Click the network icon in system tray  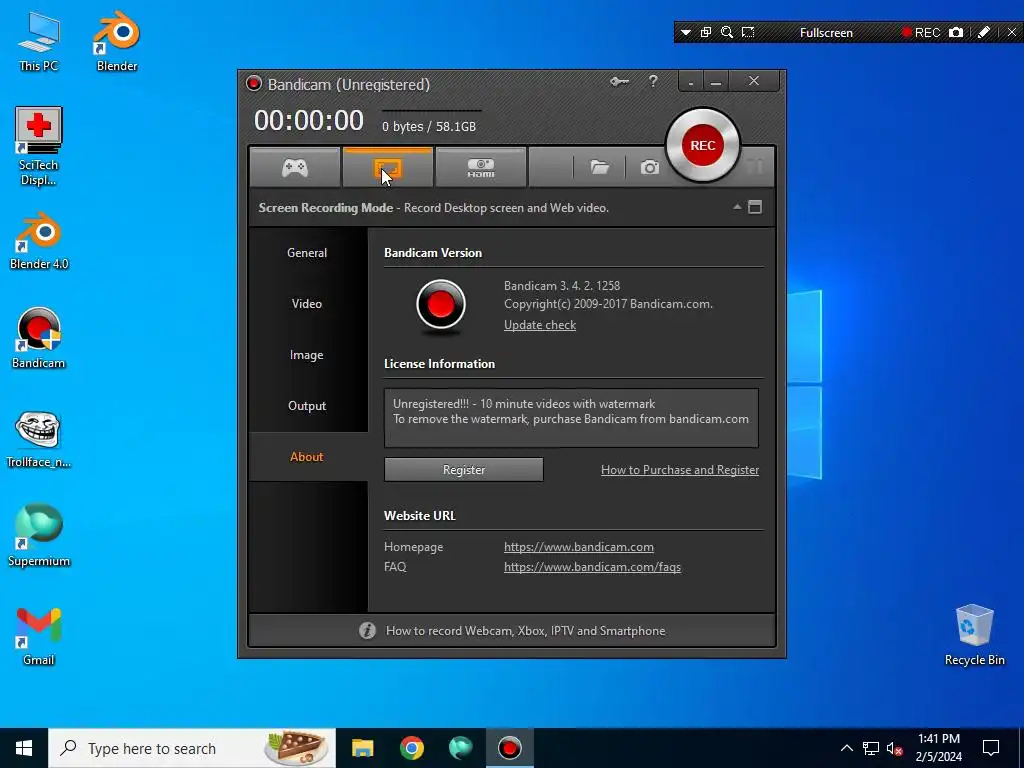click(x=871, y=748)
